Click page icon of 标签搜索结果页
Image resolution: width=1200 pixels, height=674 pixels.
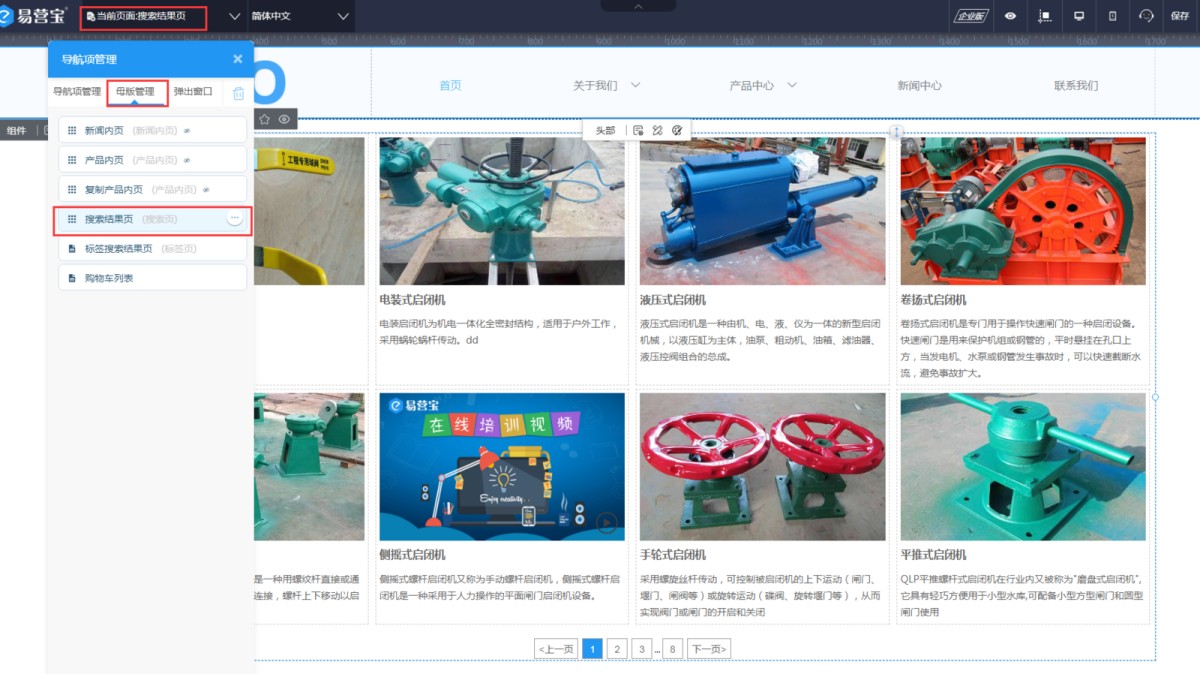tap(72, 249)
